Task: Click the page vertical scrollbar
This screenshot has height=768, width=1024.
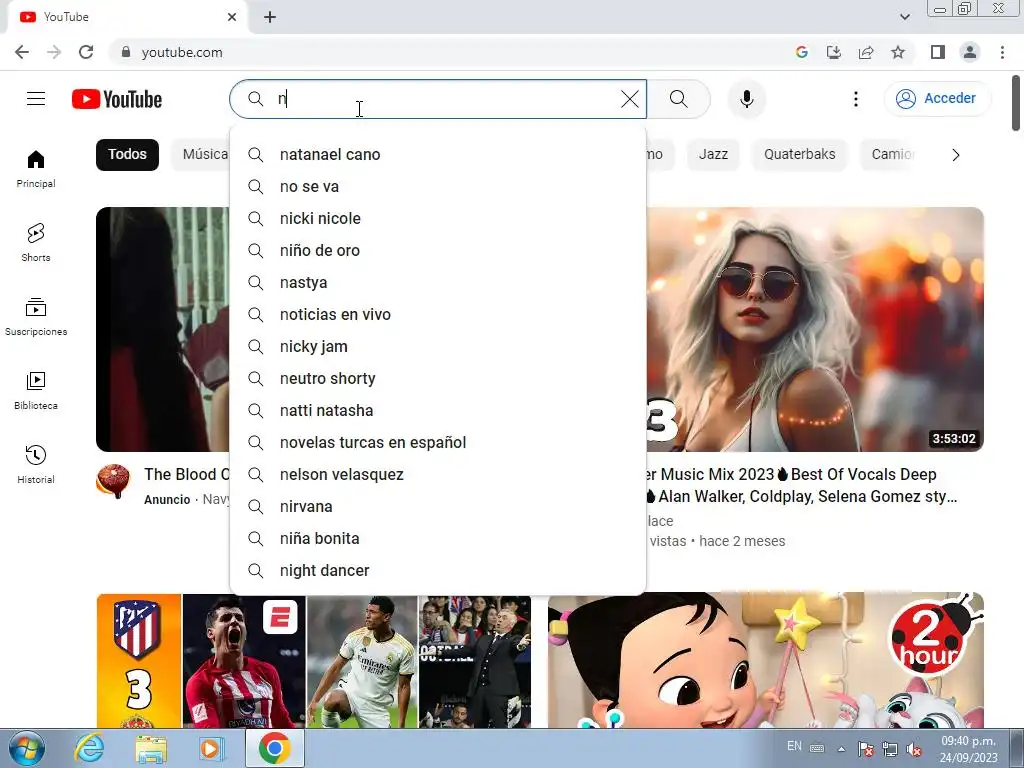Action: click(1016, 104)
